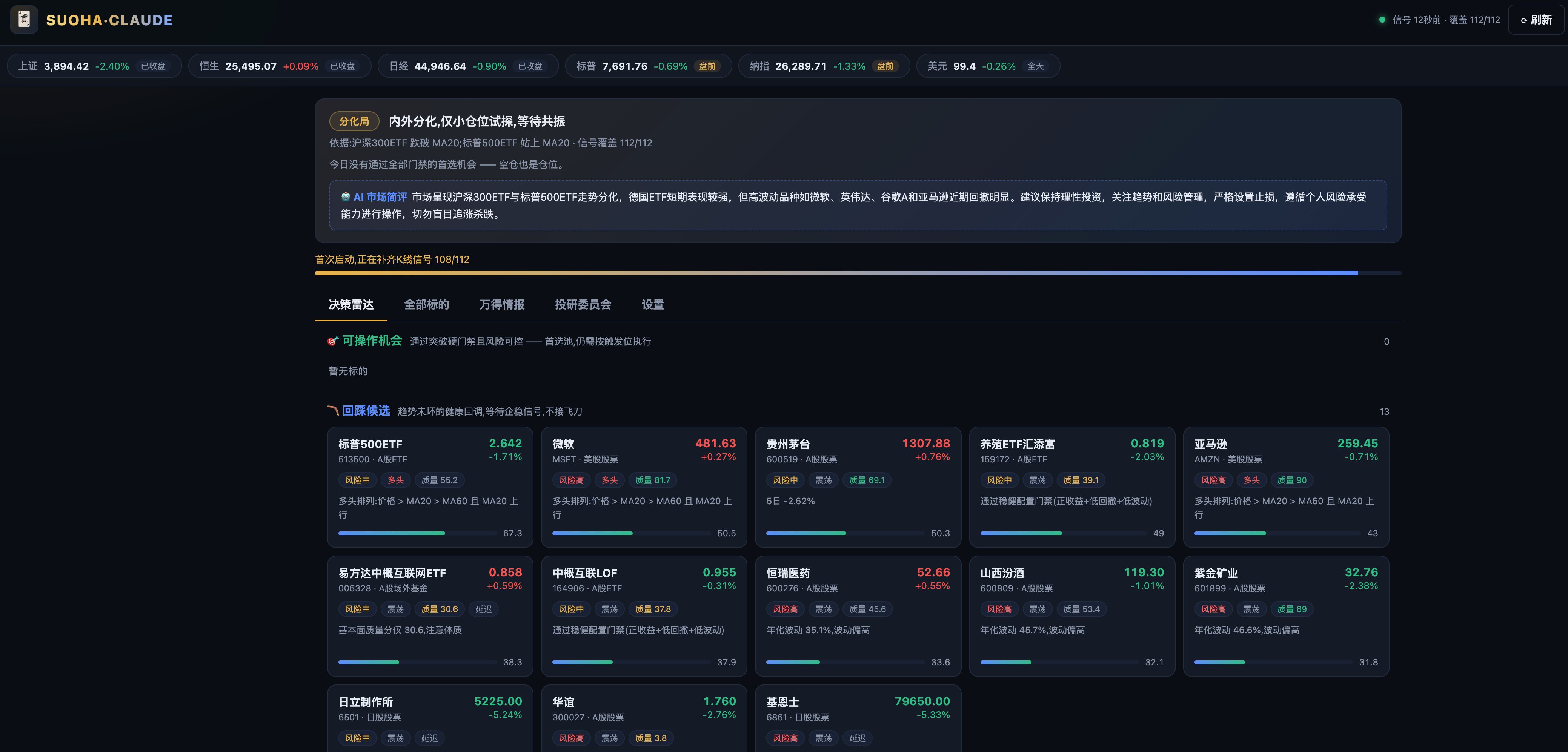The width and height of the screenshot is (1568, 752).
Task: Open the 紫金矿业 card title
Action: 1216,573
